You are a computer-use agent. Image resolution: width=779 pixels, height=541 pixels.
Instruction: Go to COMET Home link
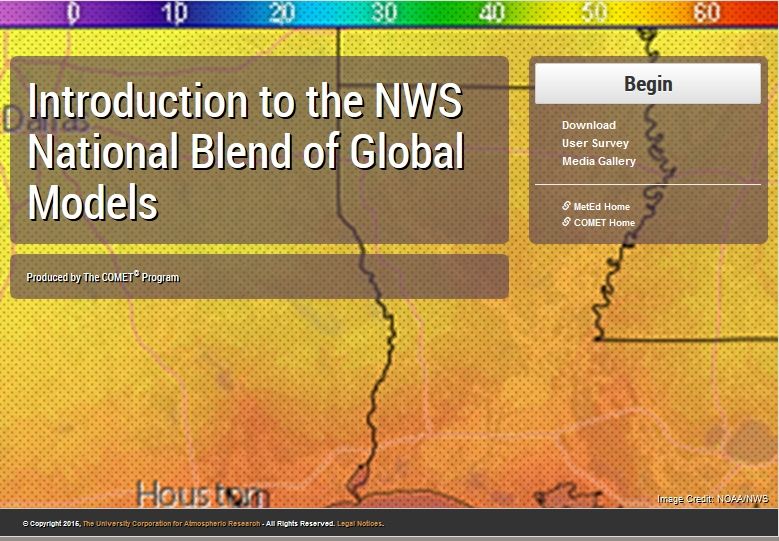click(x=604, y=223)
